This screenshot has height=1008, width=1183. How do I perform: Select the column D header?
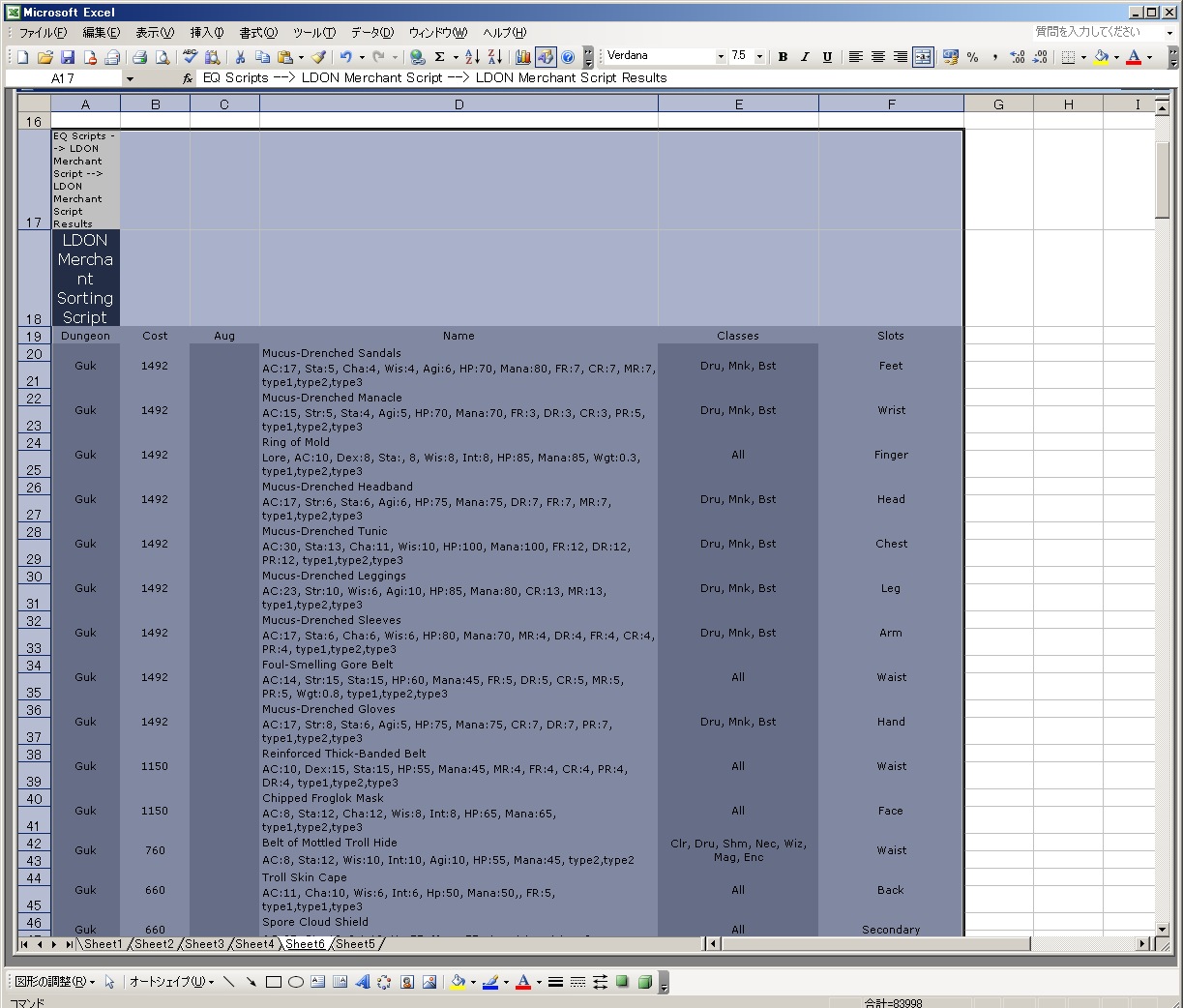458,104
